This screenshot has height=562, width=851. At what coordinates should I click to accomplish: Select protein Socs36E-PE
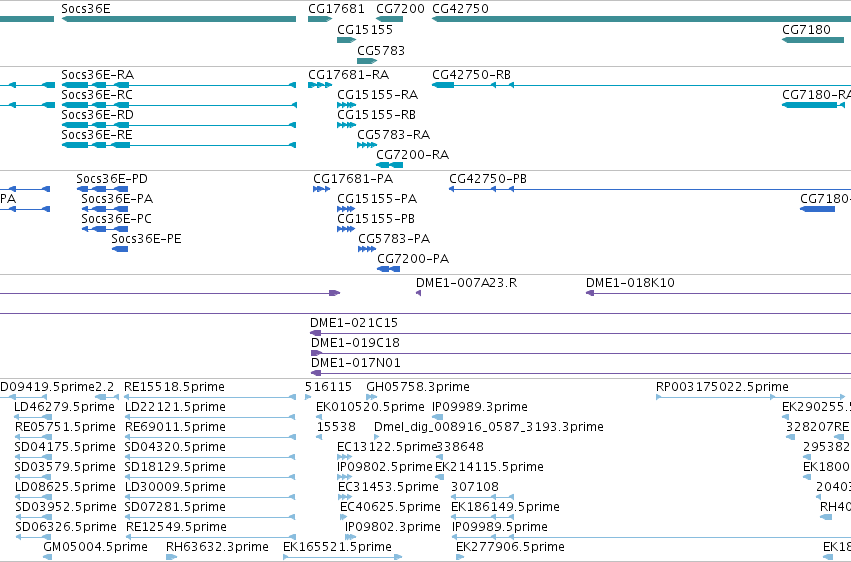[x=147, y=239]
